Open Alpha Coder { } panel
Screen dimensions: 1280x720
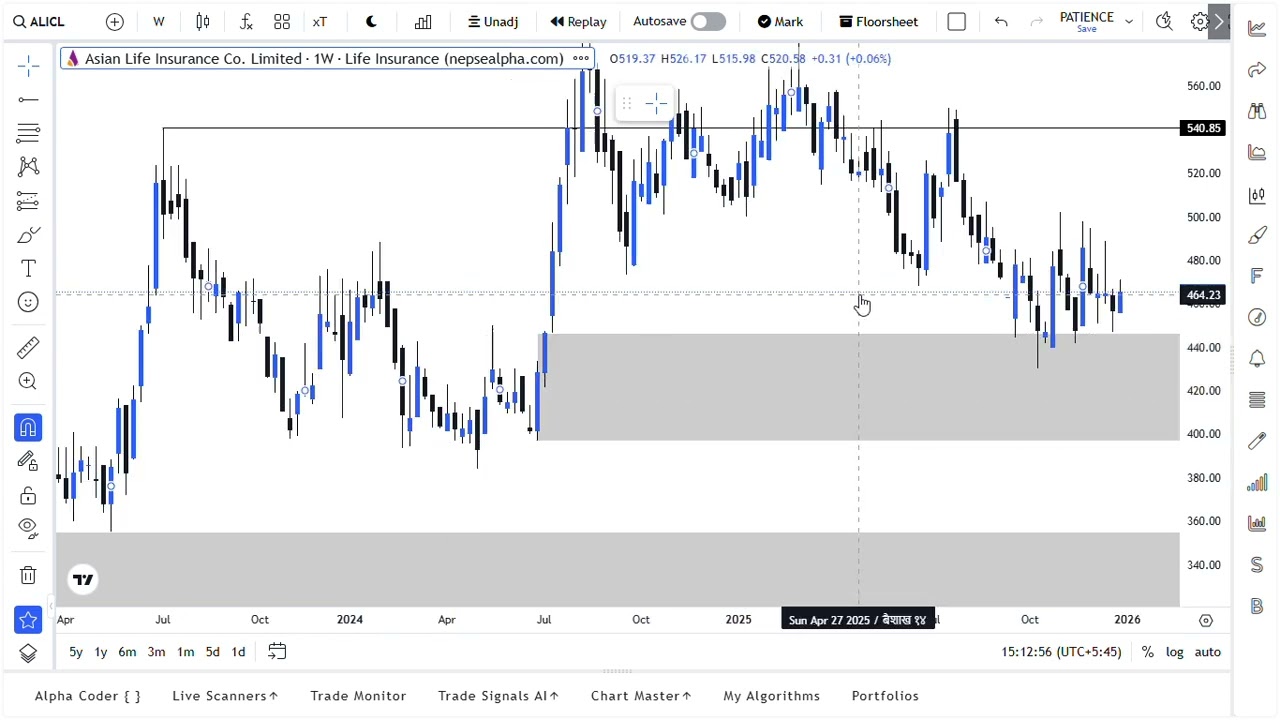point(88,696)
